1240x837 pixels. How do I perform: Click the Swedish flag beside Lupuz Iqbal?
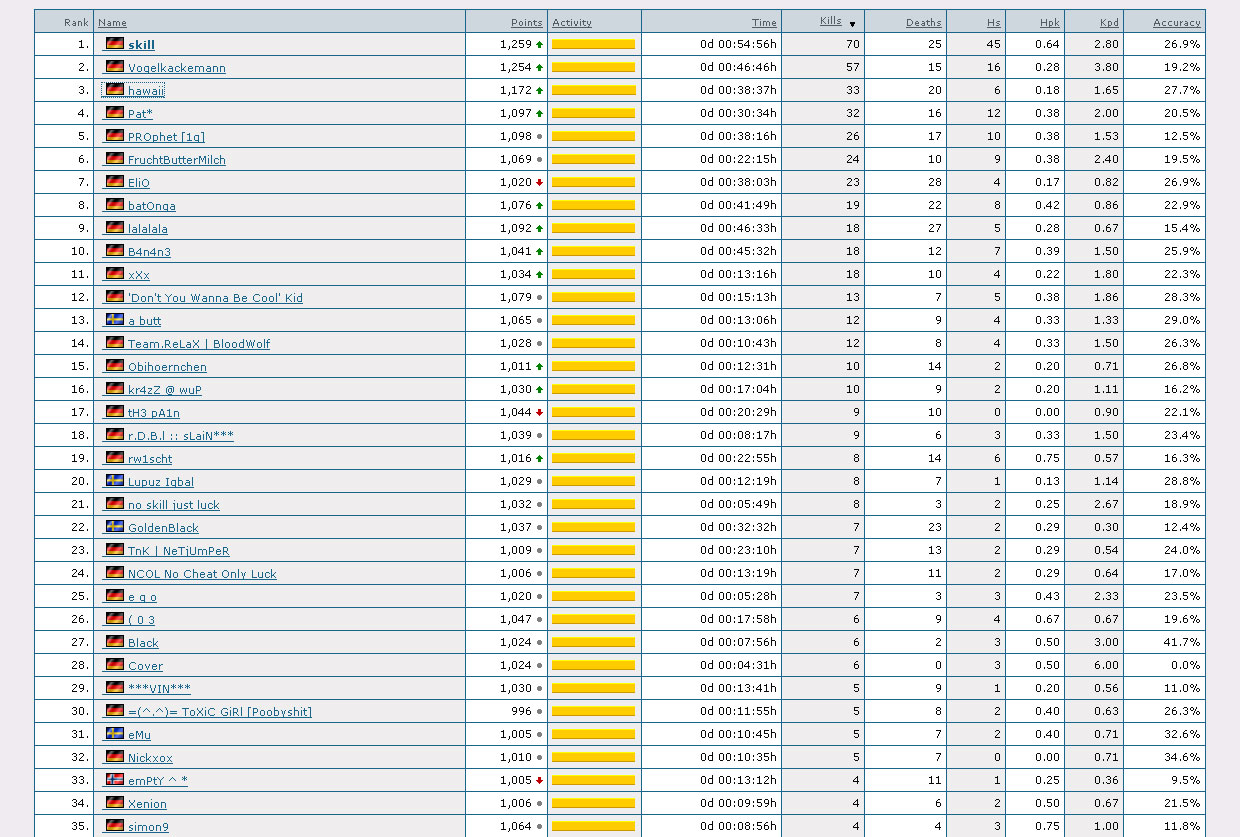(x=115, y=481)
